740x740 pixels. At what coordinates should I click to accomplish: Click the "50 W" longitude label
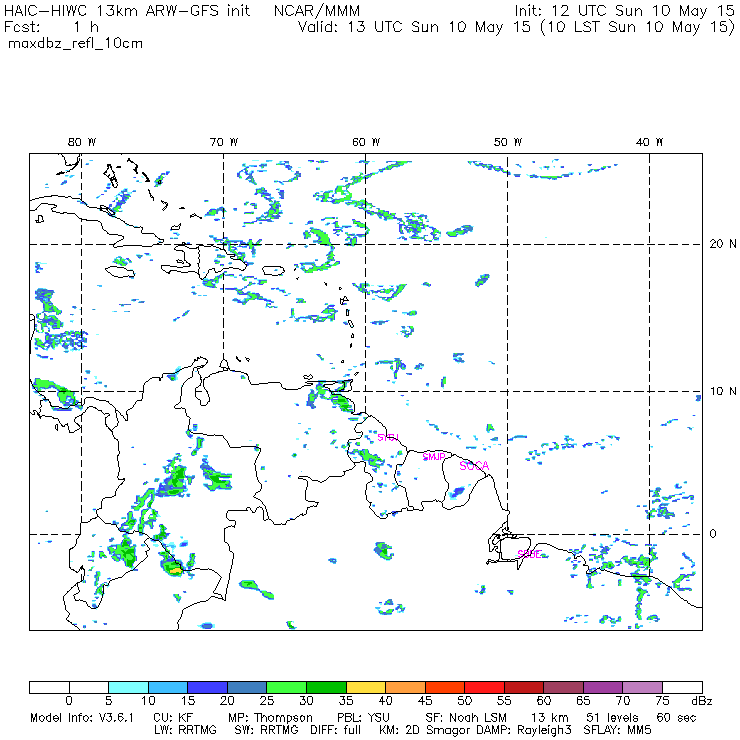(508, 142)
